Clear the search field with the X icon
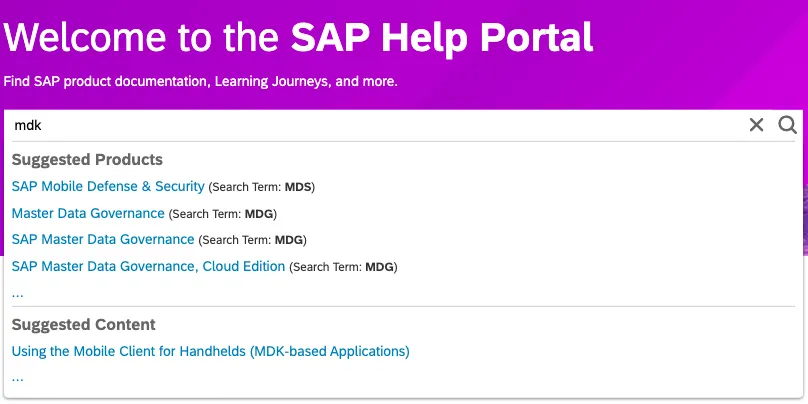Viewport: 808px width, 404px height. [756, 125]
